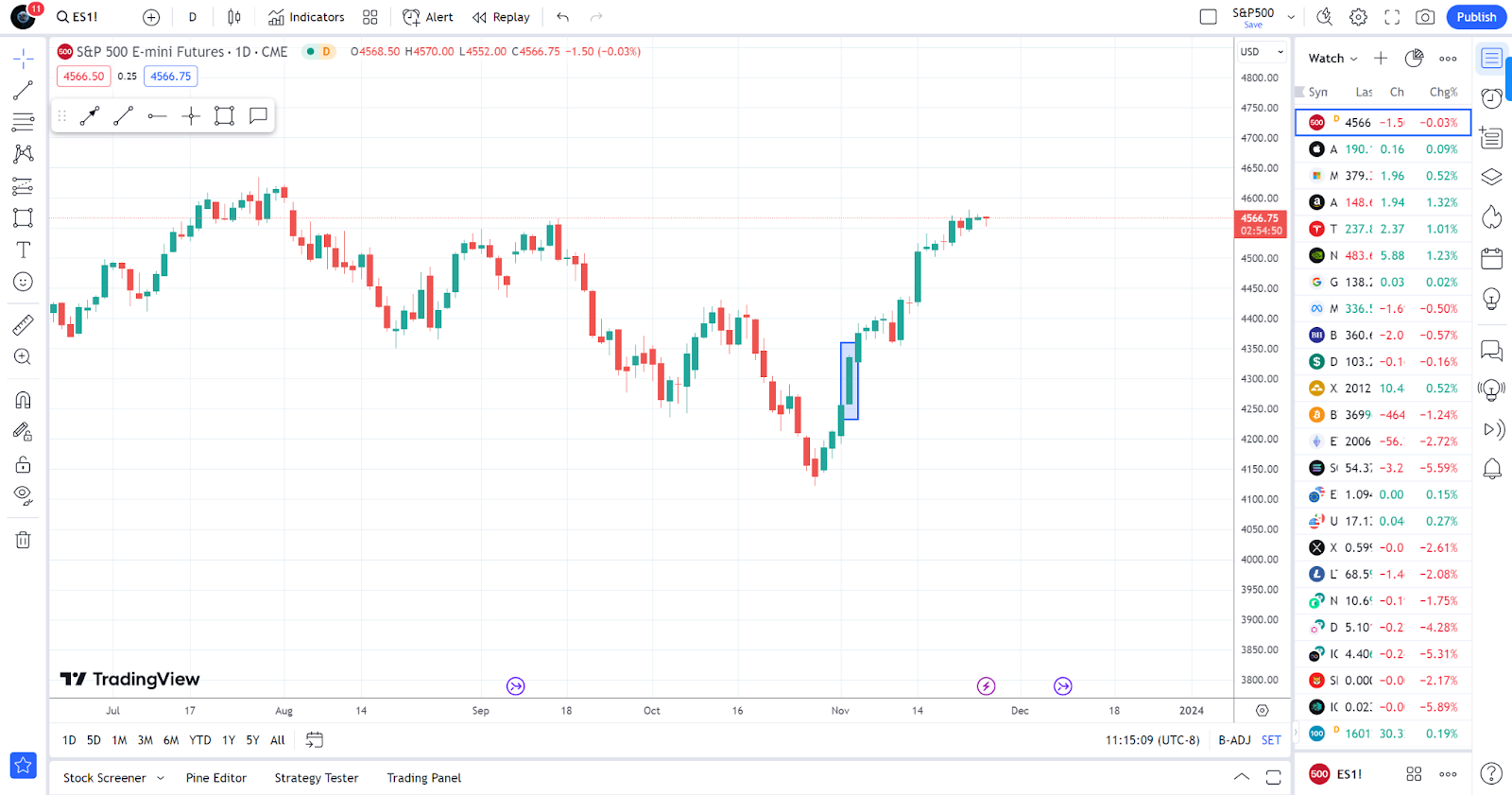The height and width of the screenshot is (795, 1512).
Task: Toggle B-ADJ back-adjustment setting
Action: [1234, 740]
